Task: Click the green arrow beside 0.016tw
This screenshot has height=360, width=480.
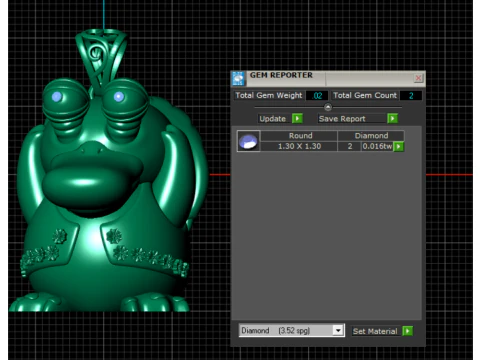Action: tap(399, 146)
